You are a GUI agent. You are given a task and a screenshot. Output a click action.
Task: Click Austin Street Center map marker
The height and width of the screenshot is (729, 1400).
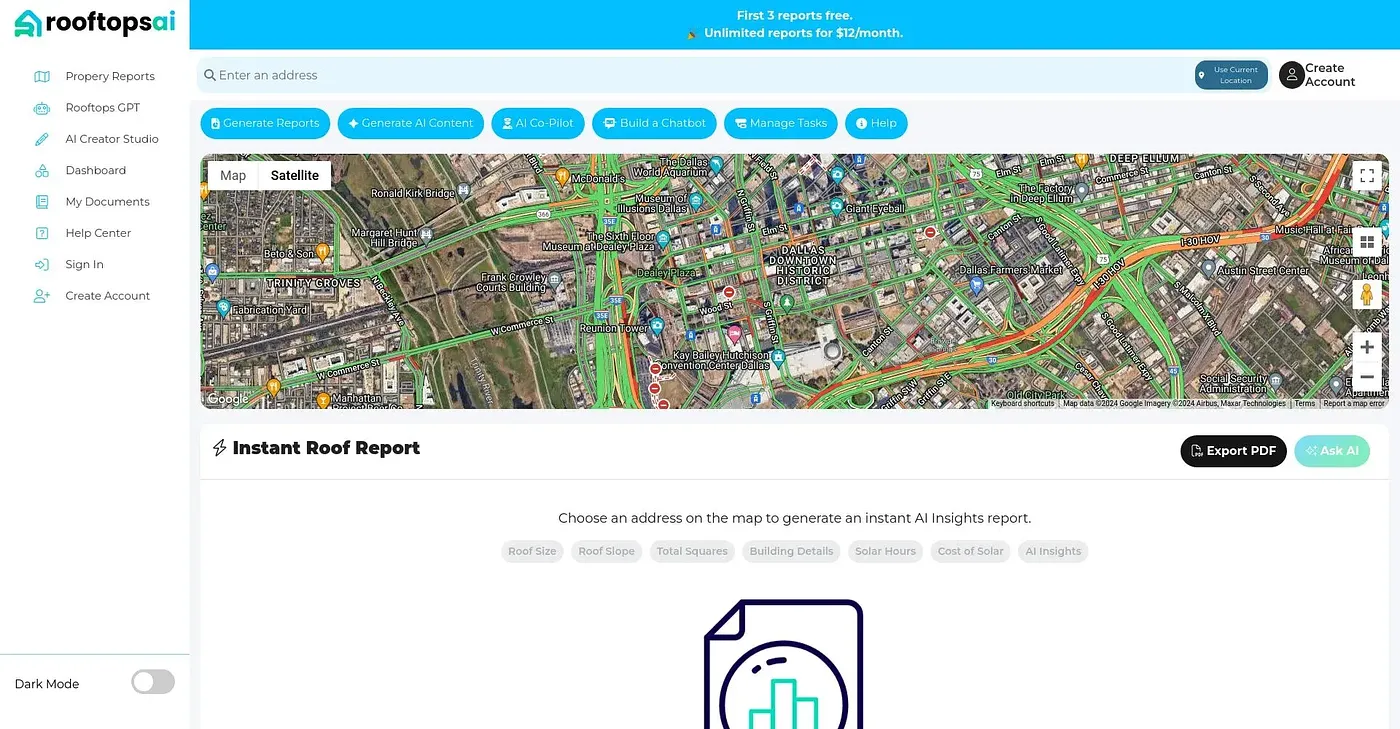pos(1208,268)
